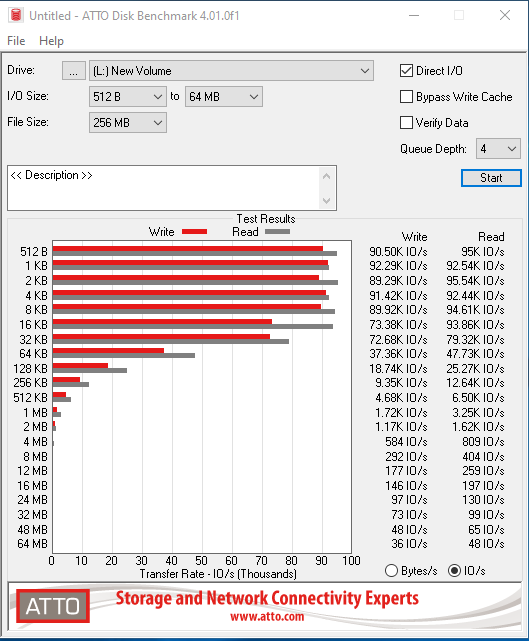Enable the Verify Data checkbox
This screenshot has width=529, height=641.
(406, 123)
